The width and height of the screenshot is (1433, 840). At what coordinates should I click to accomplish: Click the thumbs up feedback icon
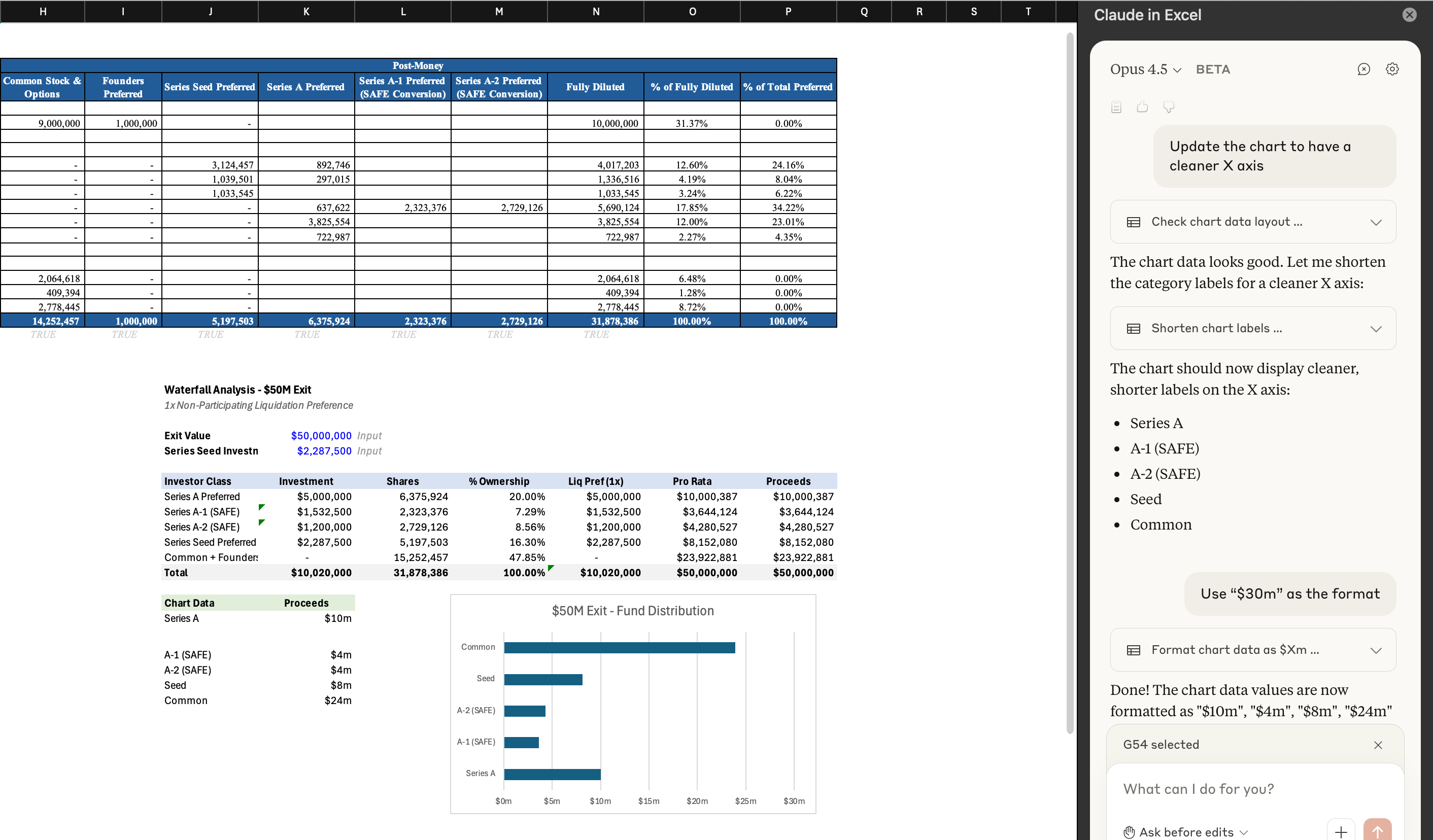pyautogui.click(x=1142, y=107)
